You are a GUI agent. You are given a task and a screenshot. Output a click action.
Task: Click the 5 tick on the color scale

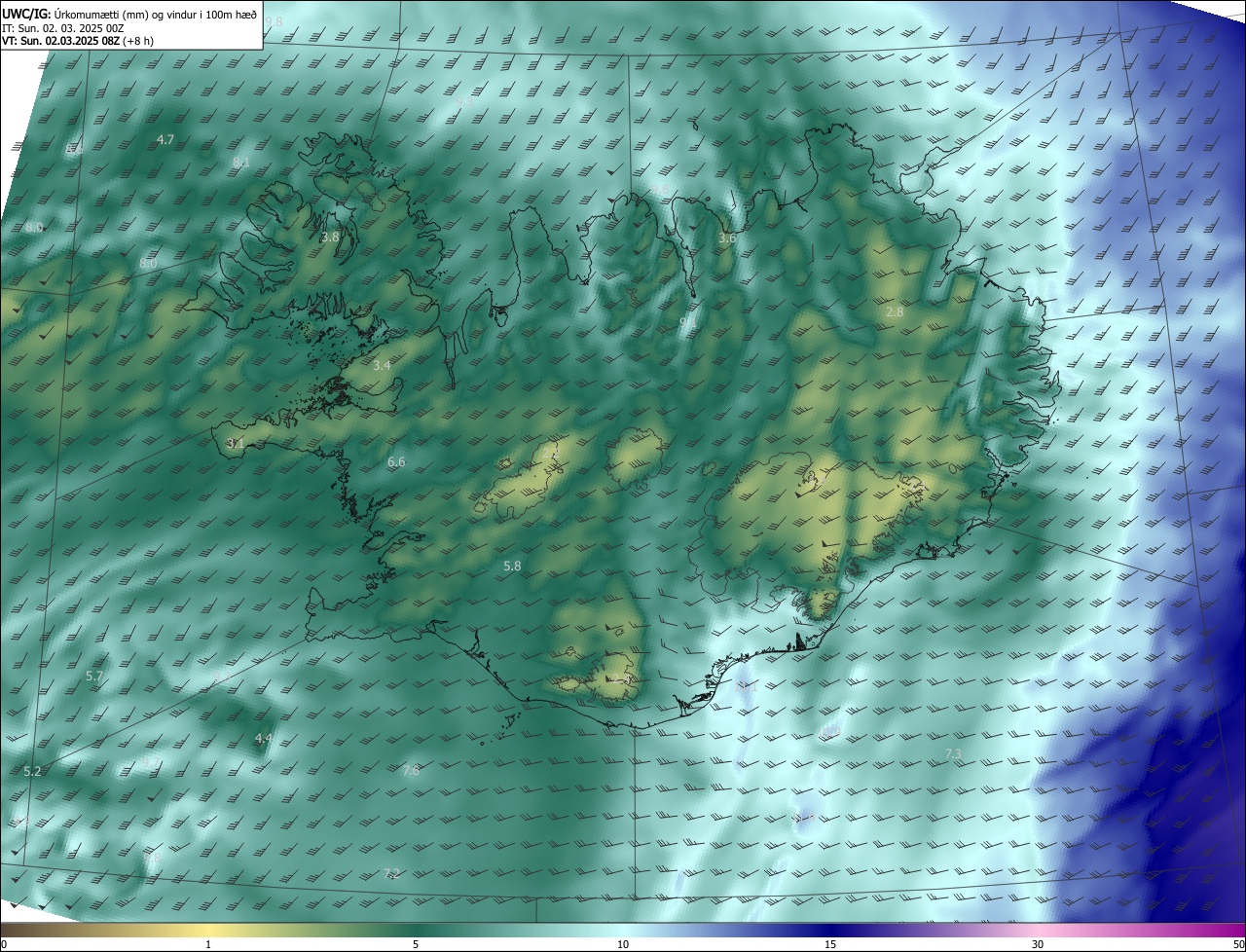(416, 944)
